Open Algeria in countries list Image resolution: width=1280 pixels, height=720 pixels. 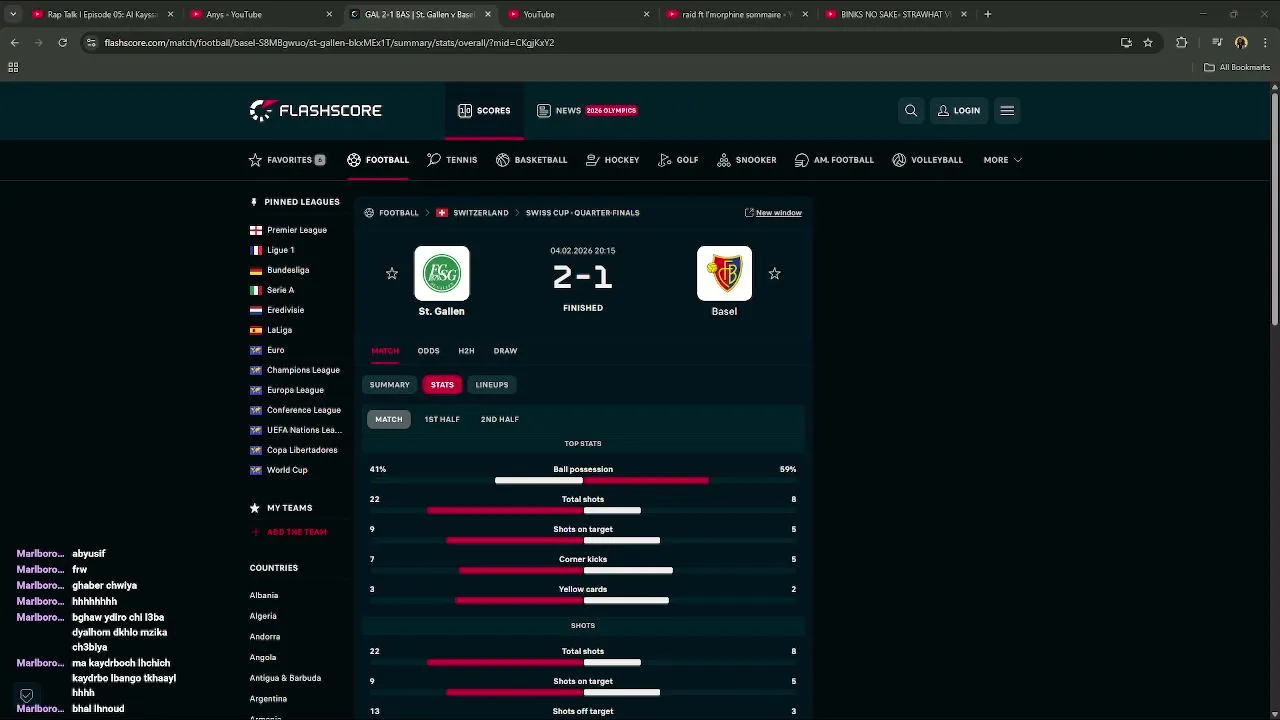263,616
